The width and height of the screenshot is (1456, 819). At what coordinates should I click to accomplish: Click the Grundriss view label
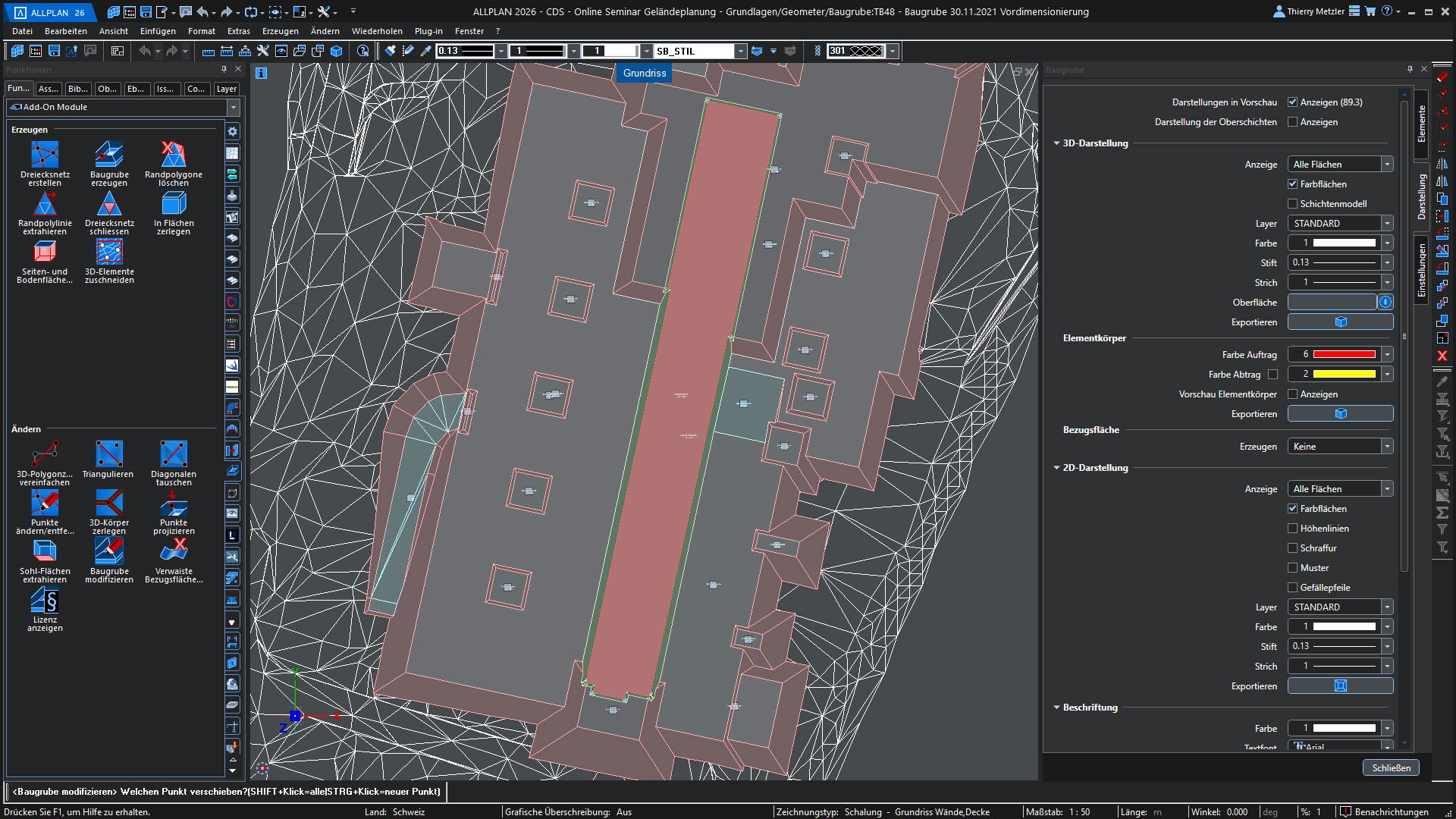(645, 73)
